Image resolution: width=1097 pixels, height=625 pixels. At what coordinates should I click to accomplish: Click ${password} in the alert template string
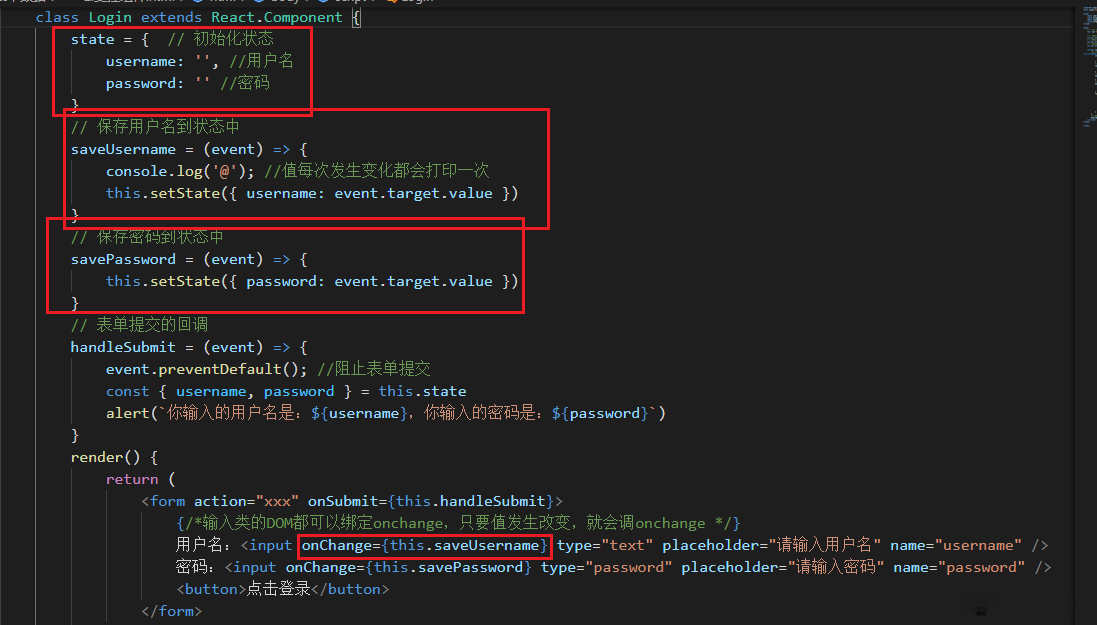600,414
